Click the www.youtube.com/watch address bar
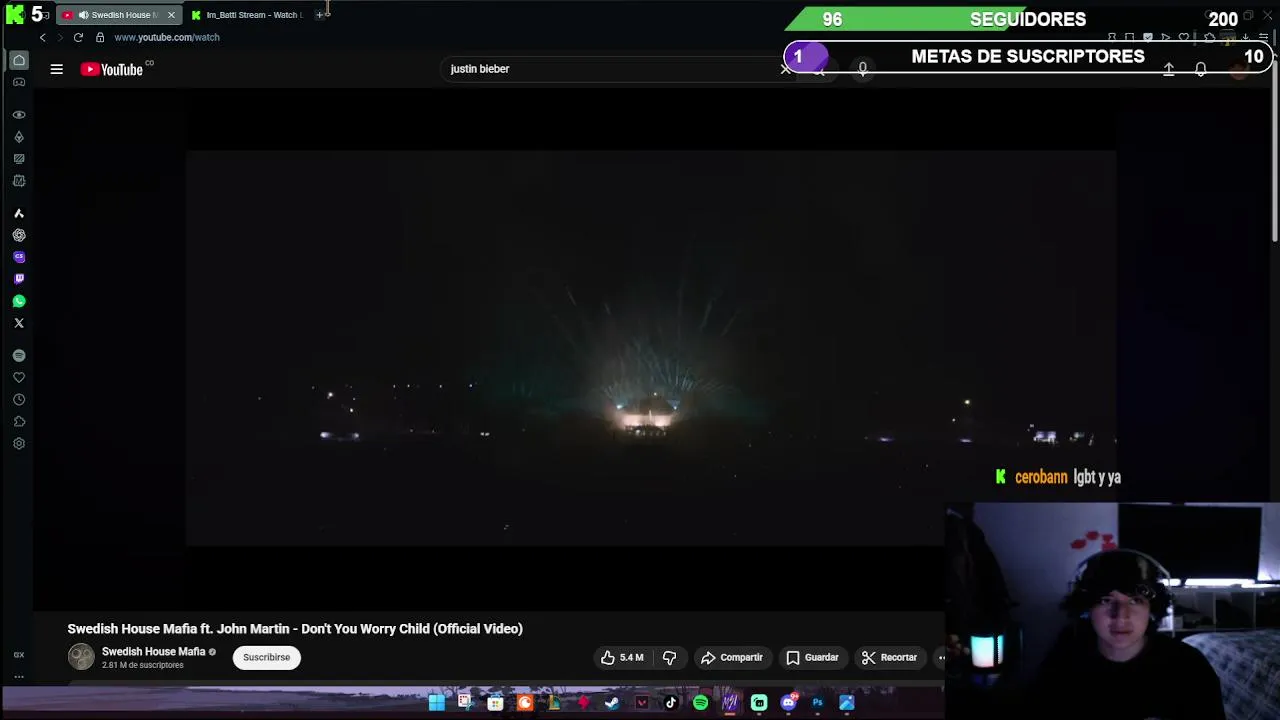This screenshot has height=720, width=1280. tap(167, 37)
